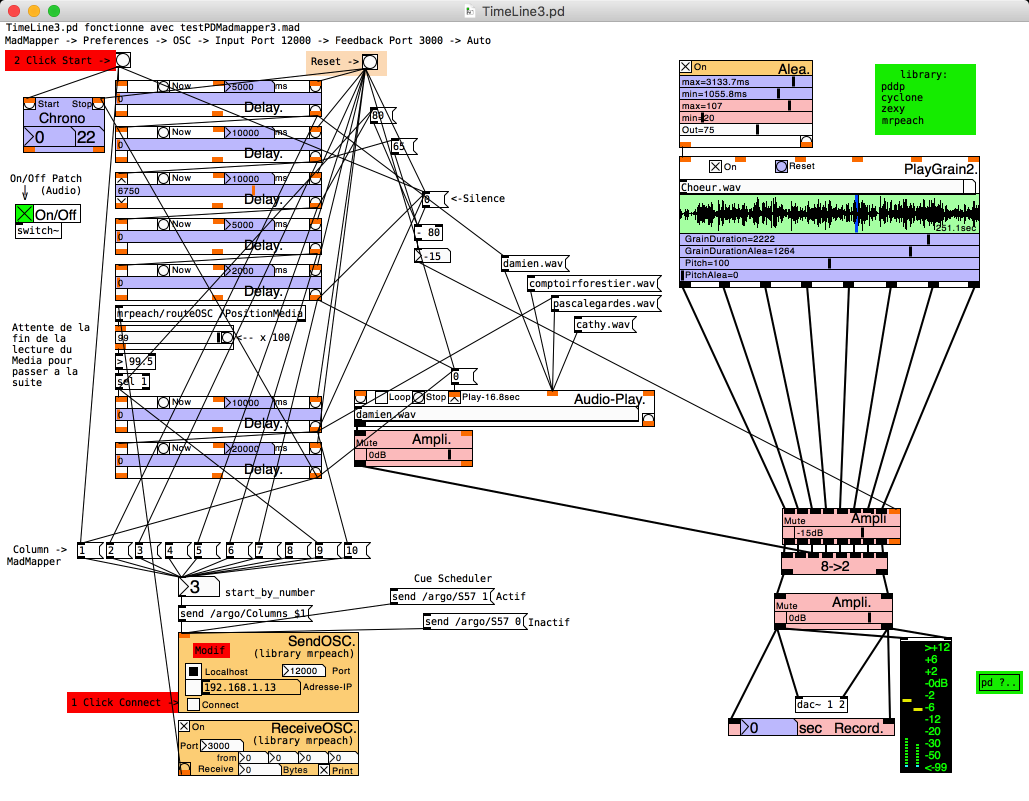
Task: Click the Record seconds number box
Action: click(769, 728)
